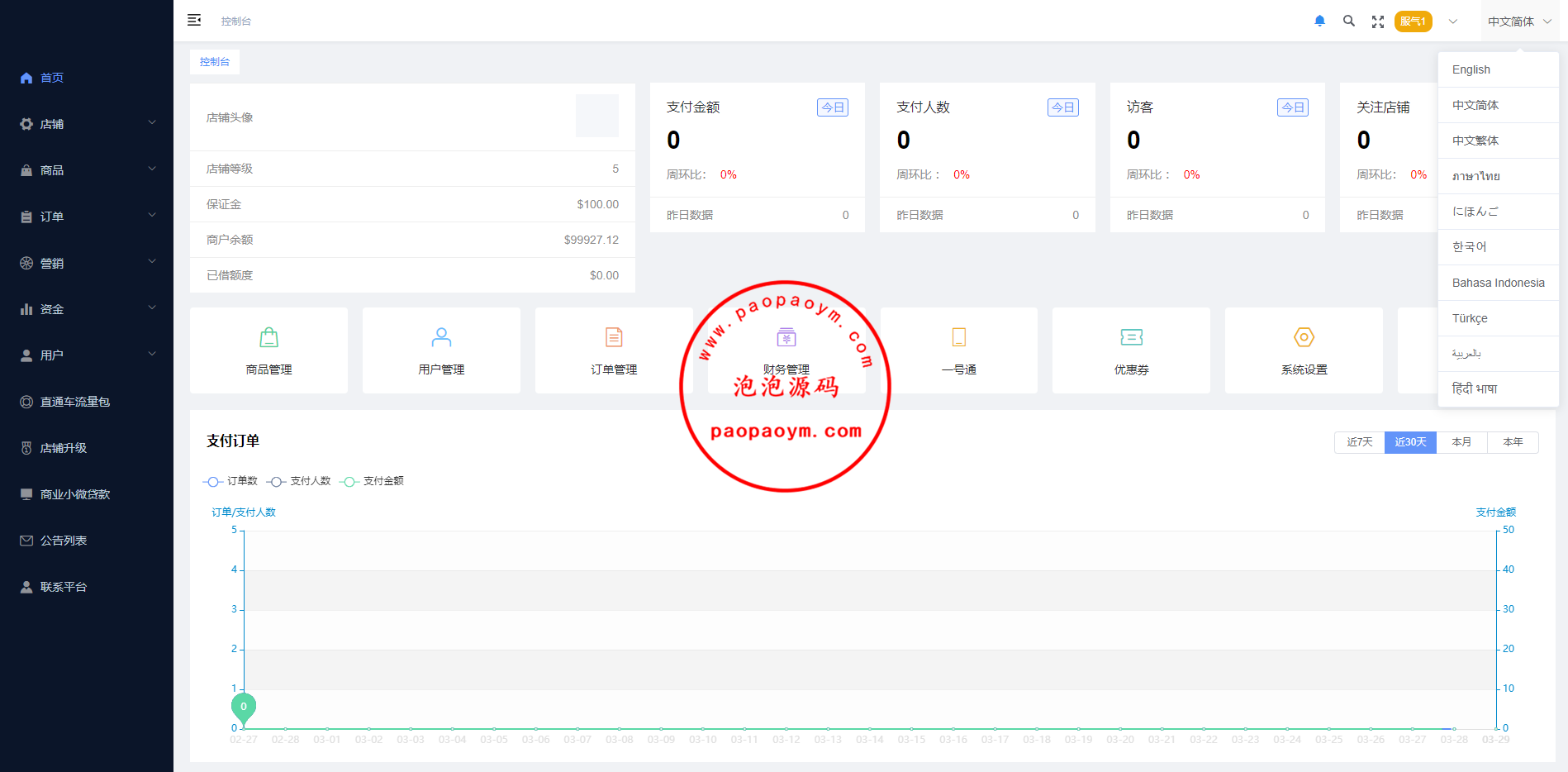Image resolution: width=1568 pixels, height=772 pixels.
Task: Open the 商品管理 shopping bag shortcut
Action: pos(268,337)
